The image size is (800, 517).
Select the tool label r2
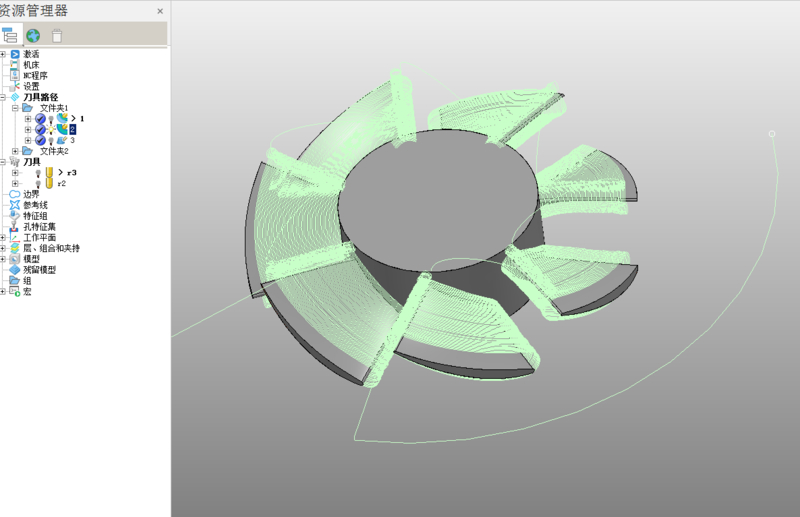click(62, 184)
